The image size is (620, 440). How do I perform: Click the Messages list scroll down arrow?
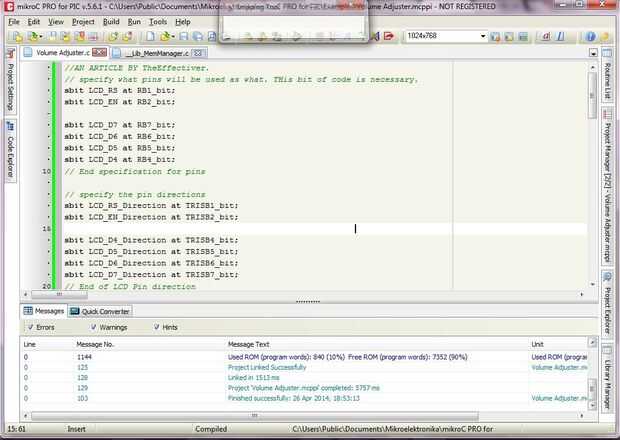[x=592, y=405]
